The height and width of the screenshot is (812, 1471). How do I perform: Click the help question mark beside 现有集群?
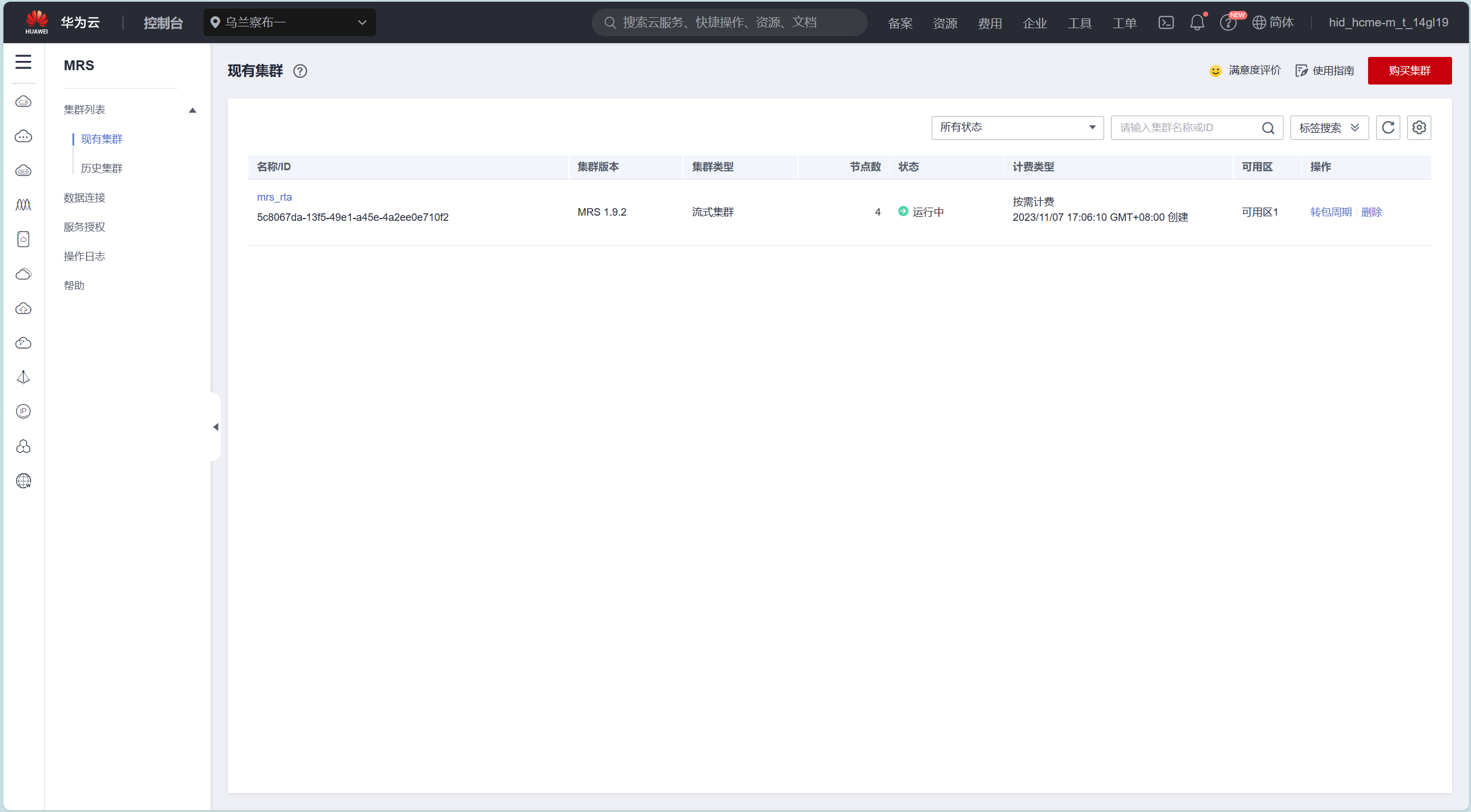click(x=300, y=71)
